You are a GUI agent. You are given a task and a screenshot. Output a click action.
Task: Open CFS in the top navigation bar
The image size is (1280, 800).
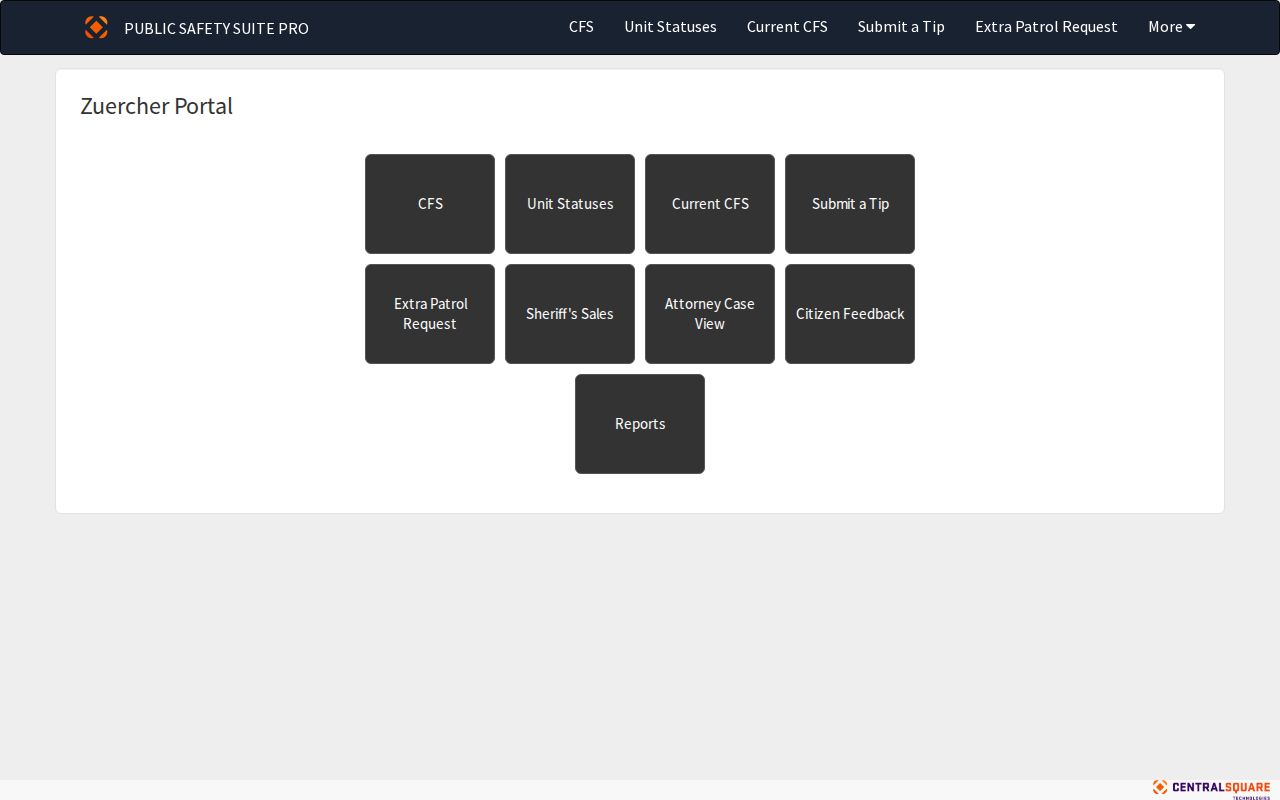coord(581,27)
